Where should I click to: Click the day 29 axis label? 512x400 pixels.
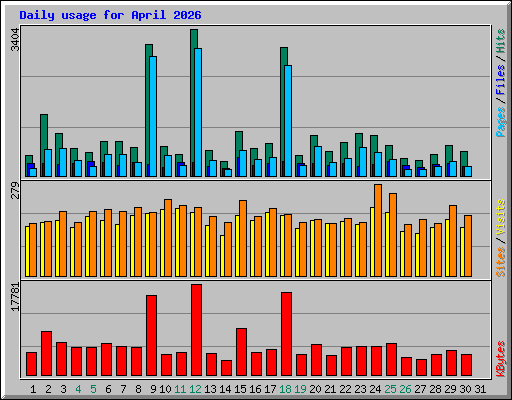[450, 389]
